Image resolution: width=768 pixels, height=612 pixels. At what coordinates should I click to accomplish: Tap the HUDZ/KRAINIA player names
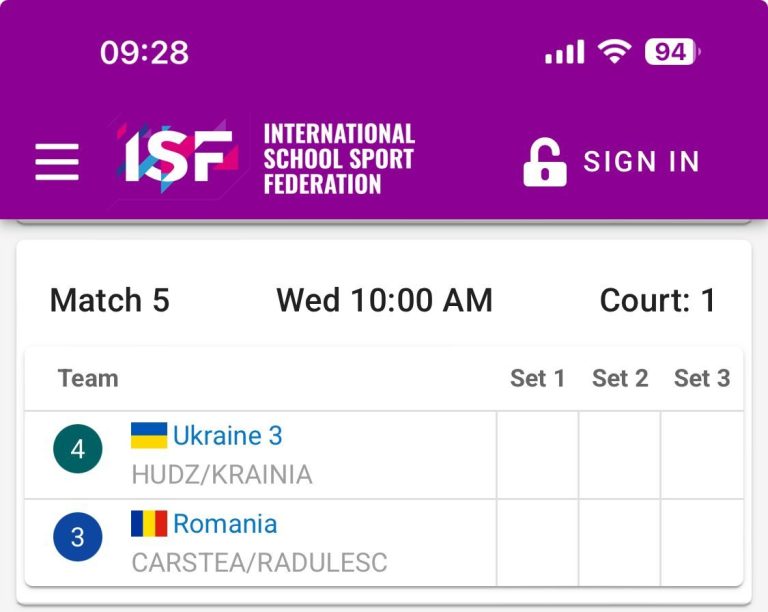point(222,474)
